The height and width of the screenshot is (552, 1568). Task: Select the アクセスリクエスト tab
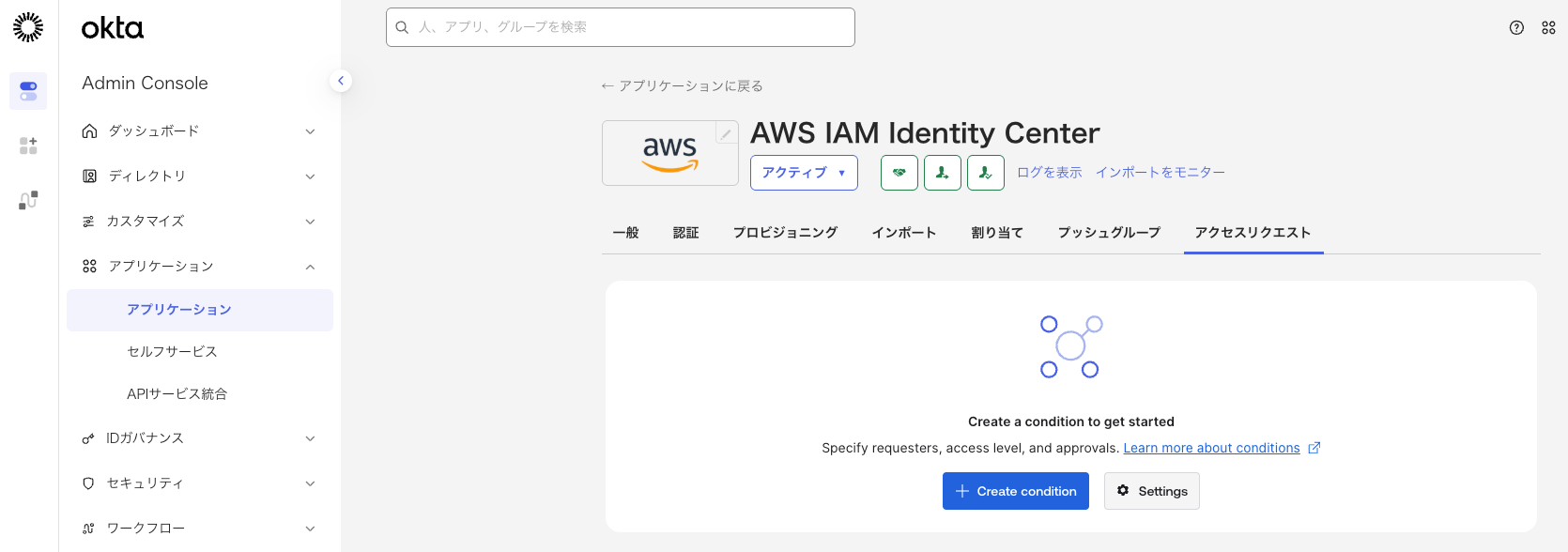(1253, 233)
